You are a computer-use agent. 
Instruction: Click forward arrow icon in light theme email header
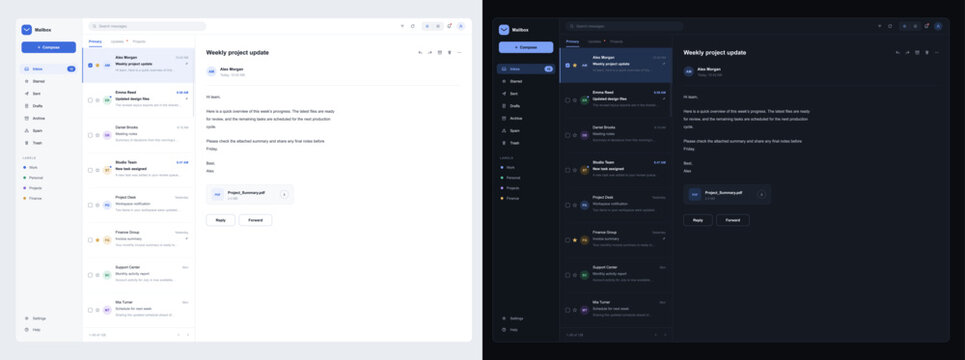(430, 53)
